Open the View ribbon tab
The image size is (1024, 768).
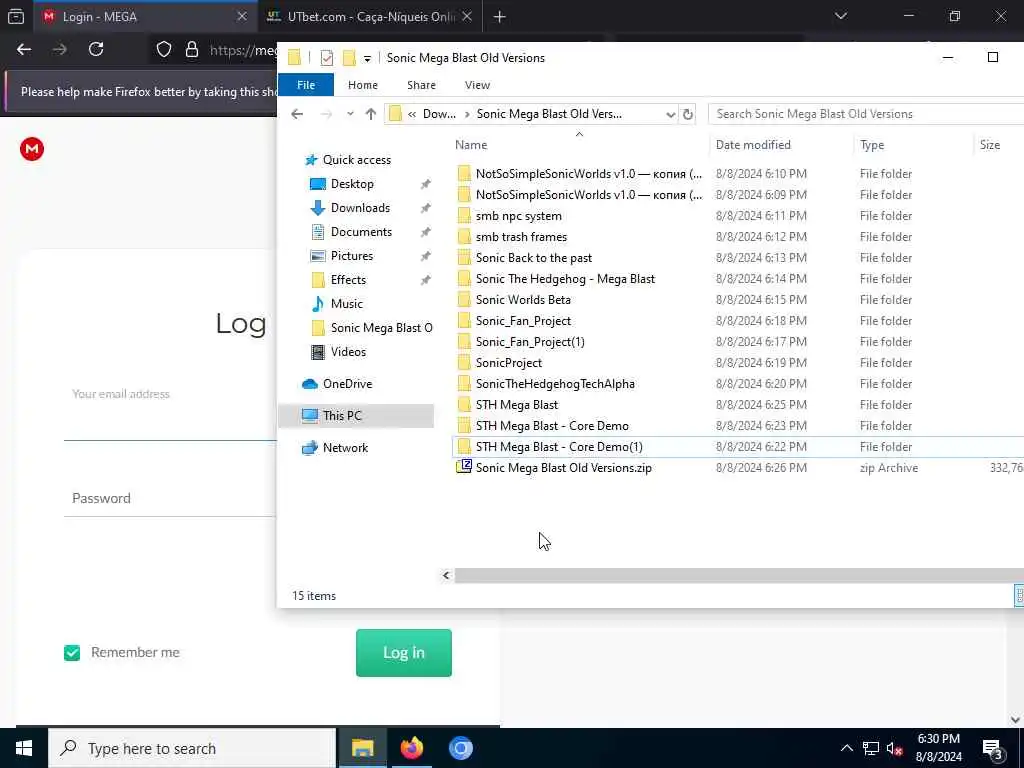click(477, 85)
